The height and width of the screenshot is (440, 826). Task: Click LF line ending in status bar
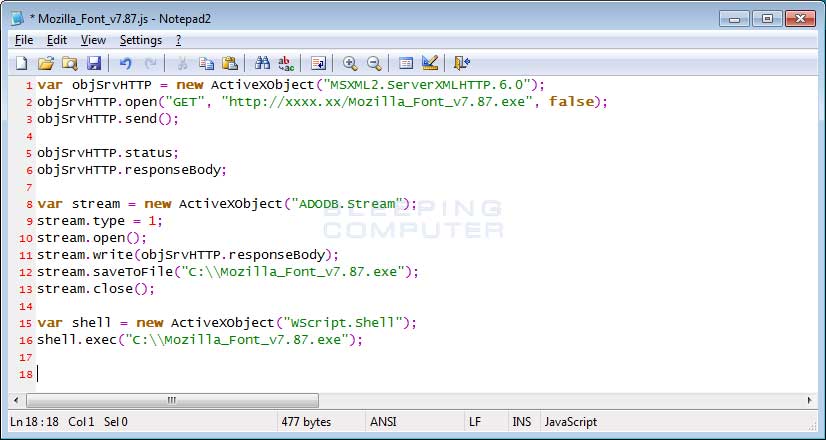tap(474, 422)
